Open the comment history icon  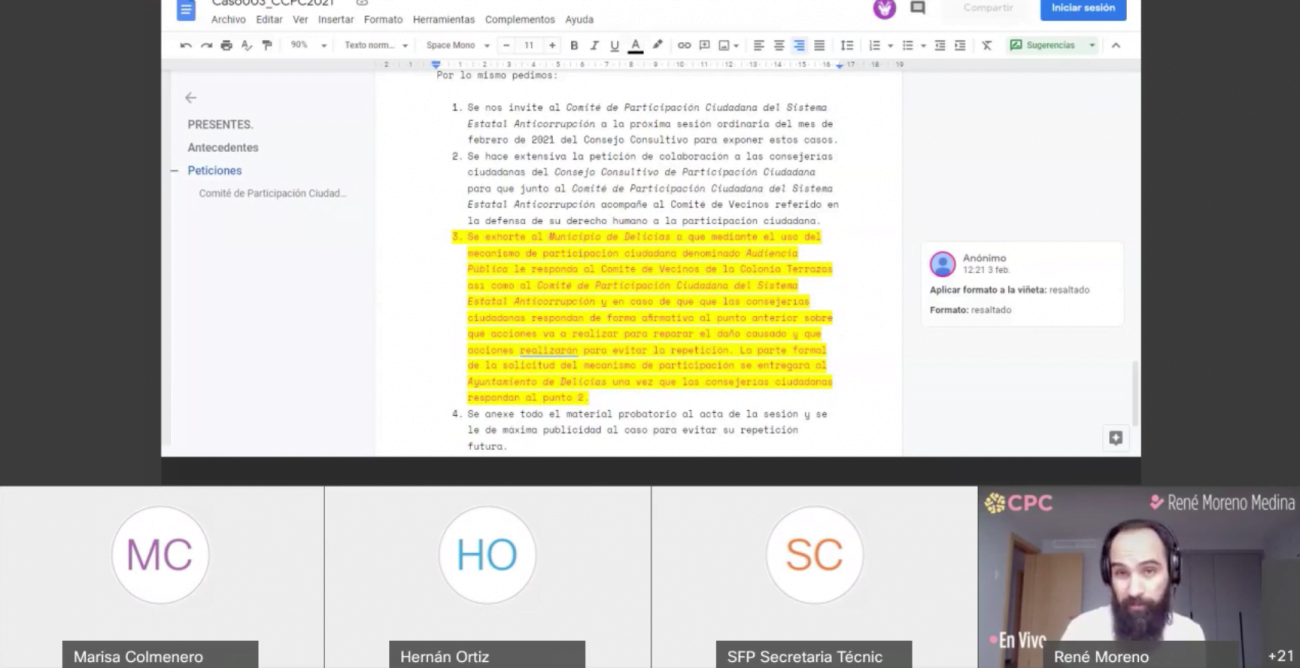[917, 8]
